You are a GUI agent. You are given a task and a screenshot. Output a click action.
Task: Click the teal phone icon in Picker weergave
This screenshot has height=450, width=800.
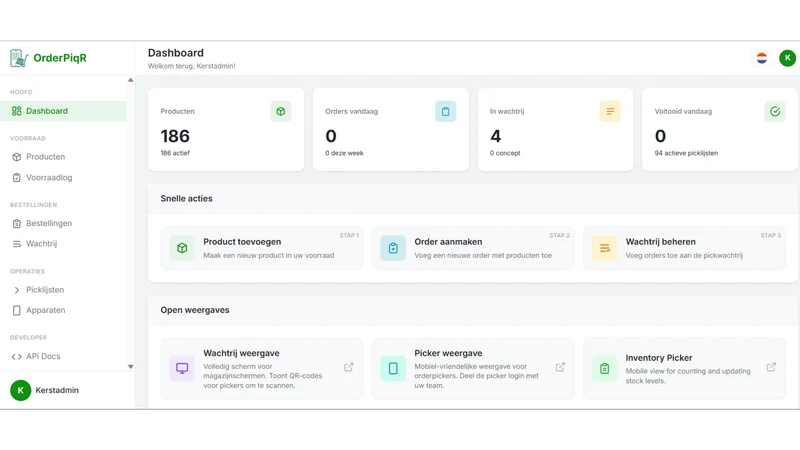coord(393,368)
